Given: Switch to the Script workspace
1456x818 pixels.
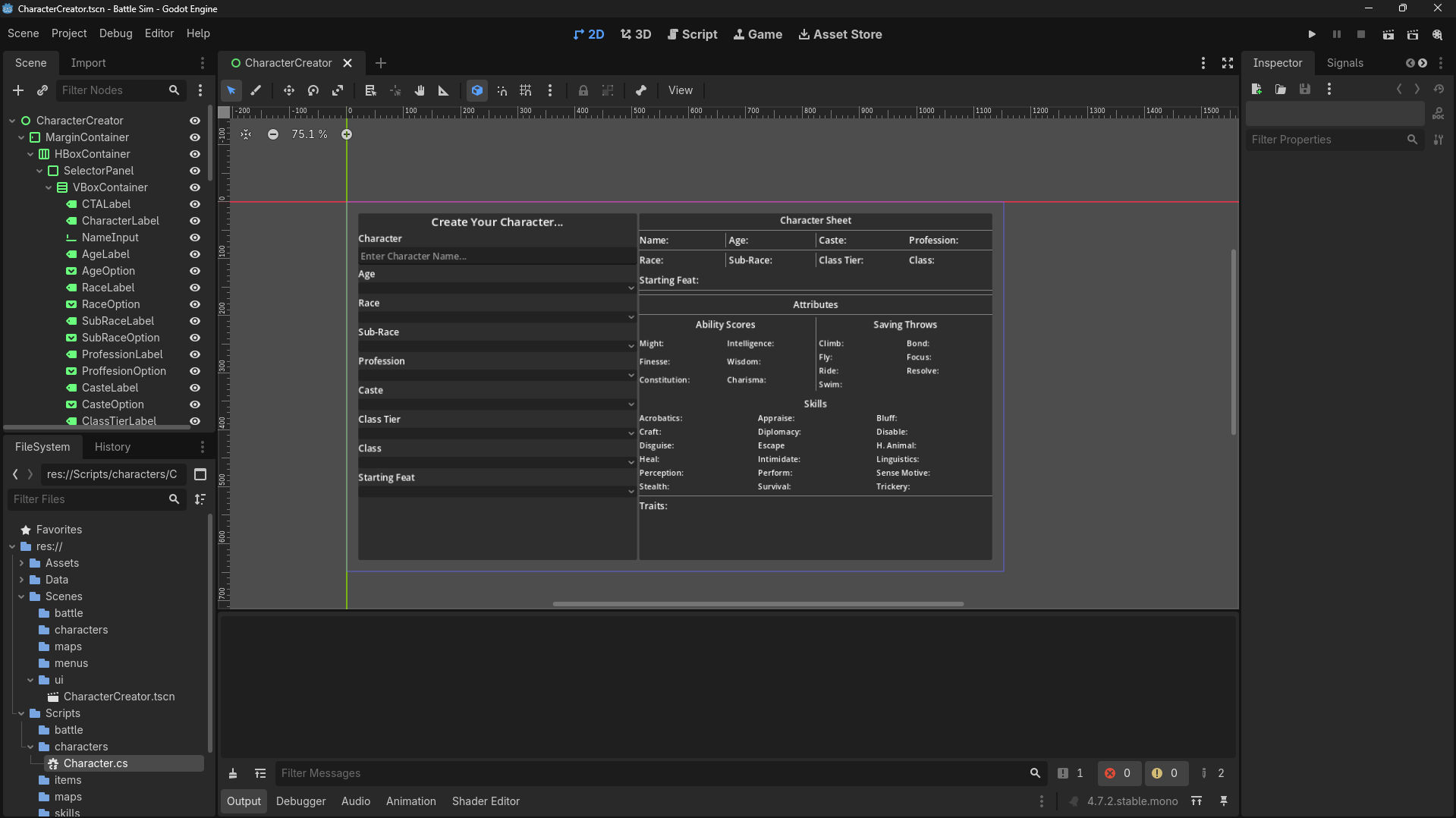Looking at the screenshot, I should (x=692, y=34).
